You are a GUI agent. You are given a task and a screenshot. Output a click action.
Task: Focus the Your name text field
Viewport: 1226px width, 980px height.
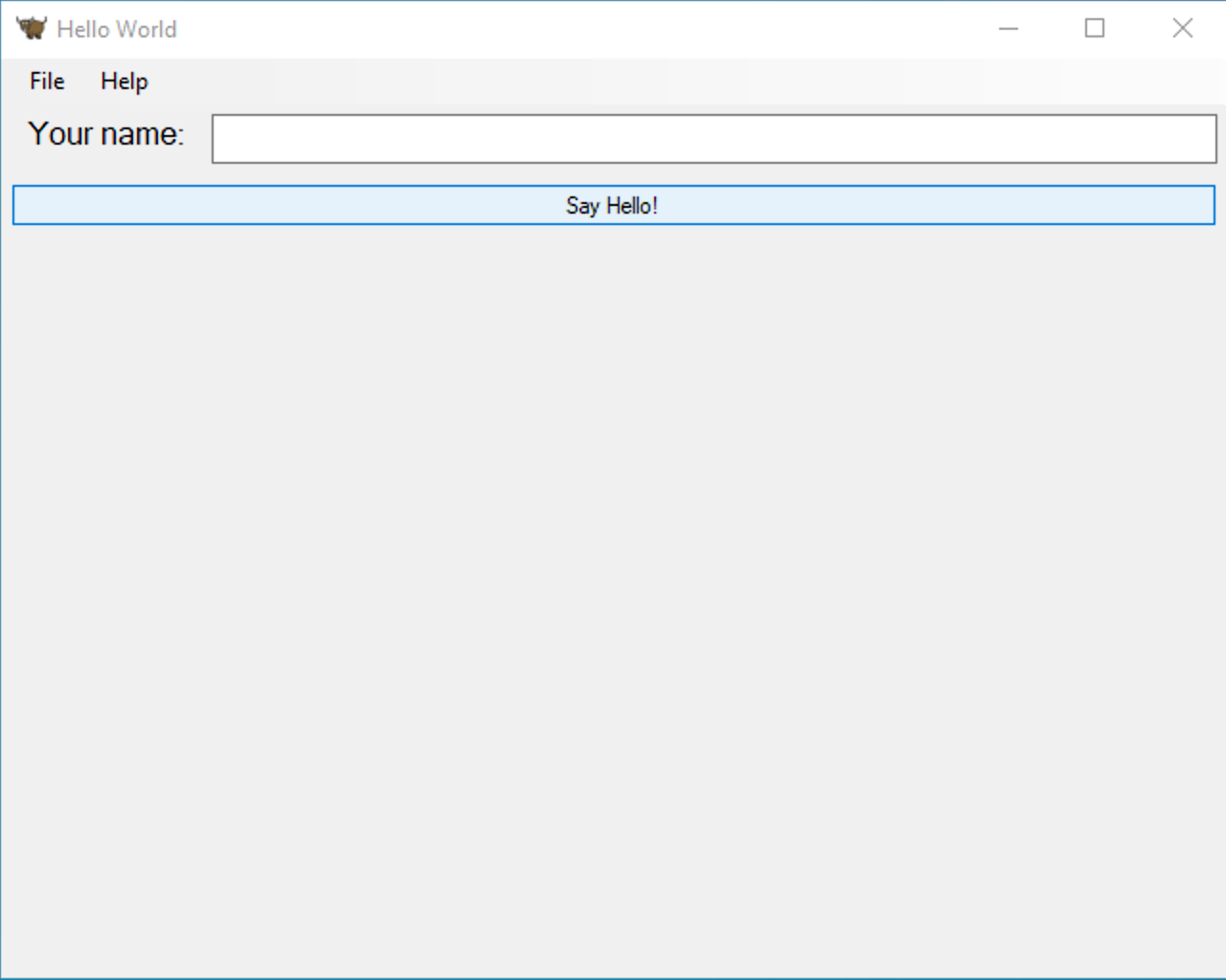click(x=715, y=139)
